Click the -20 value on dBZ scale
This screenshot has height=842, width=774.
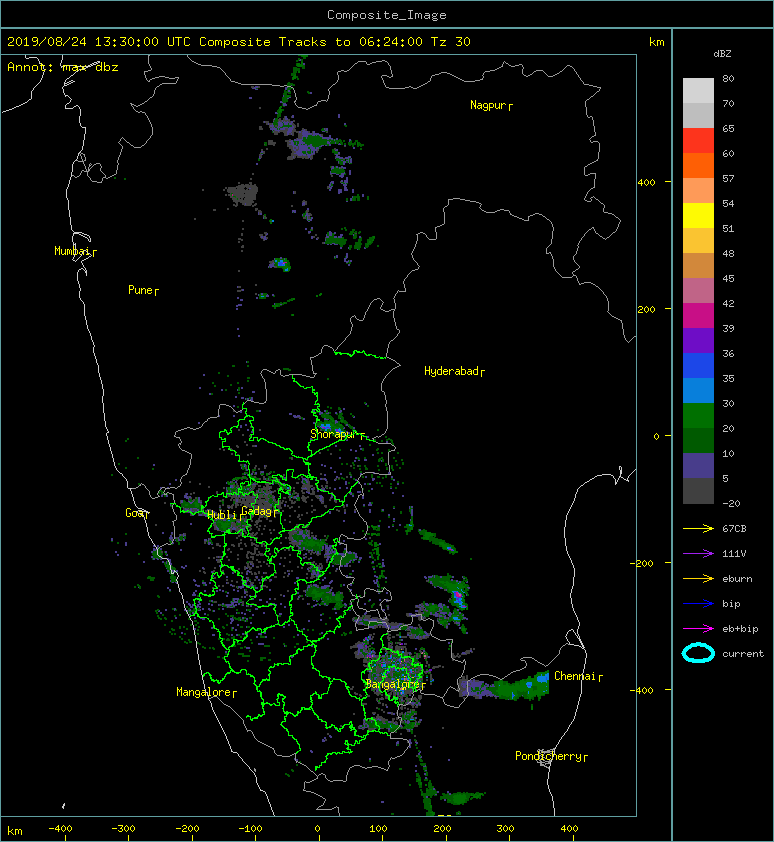click(x=732, y=504)
